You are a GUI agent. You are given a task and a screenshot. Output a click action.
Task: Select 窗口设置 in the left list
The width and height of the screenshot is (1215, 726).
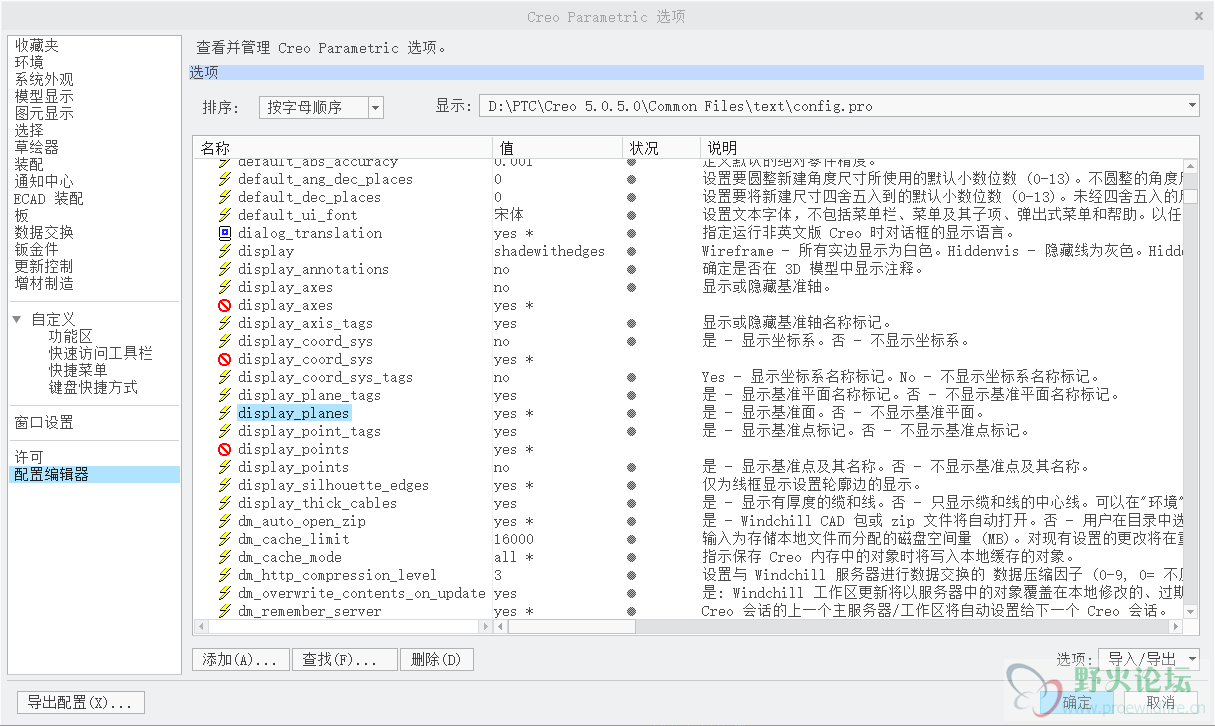(x=44, y=423)
